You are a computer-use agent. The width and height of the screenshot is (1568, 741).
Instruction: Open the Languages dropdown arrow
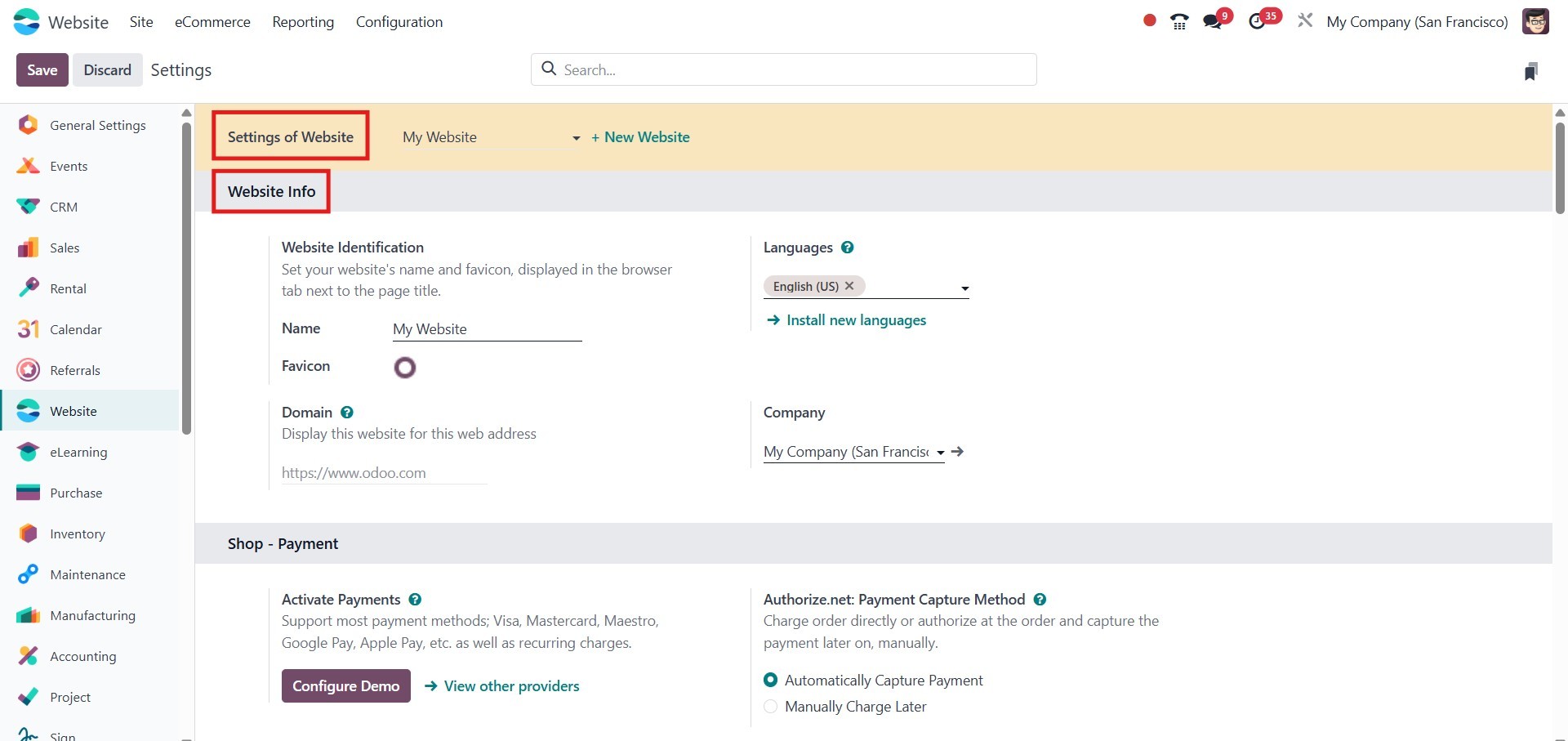(964, 288)
